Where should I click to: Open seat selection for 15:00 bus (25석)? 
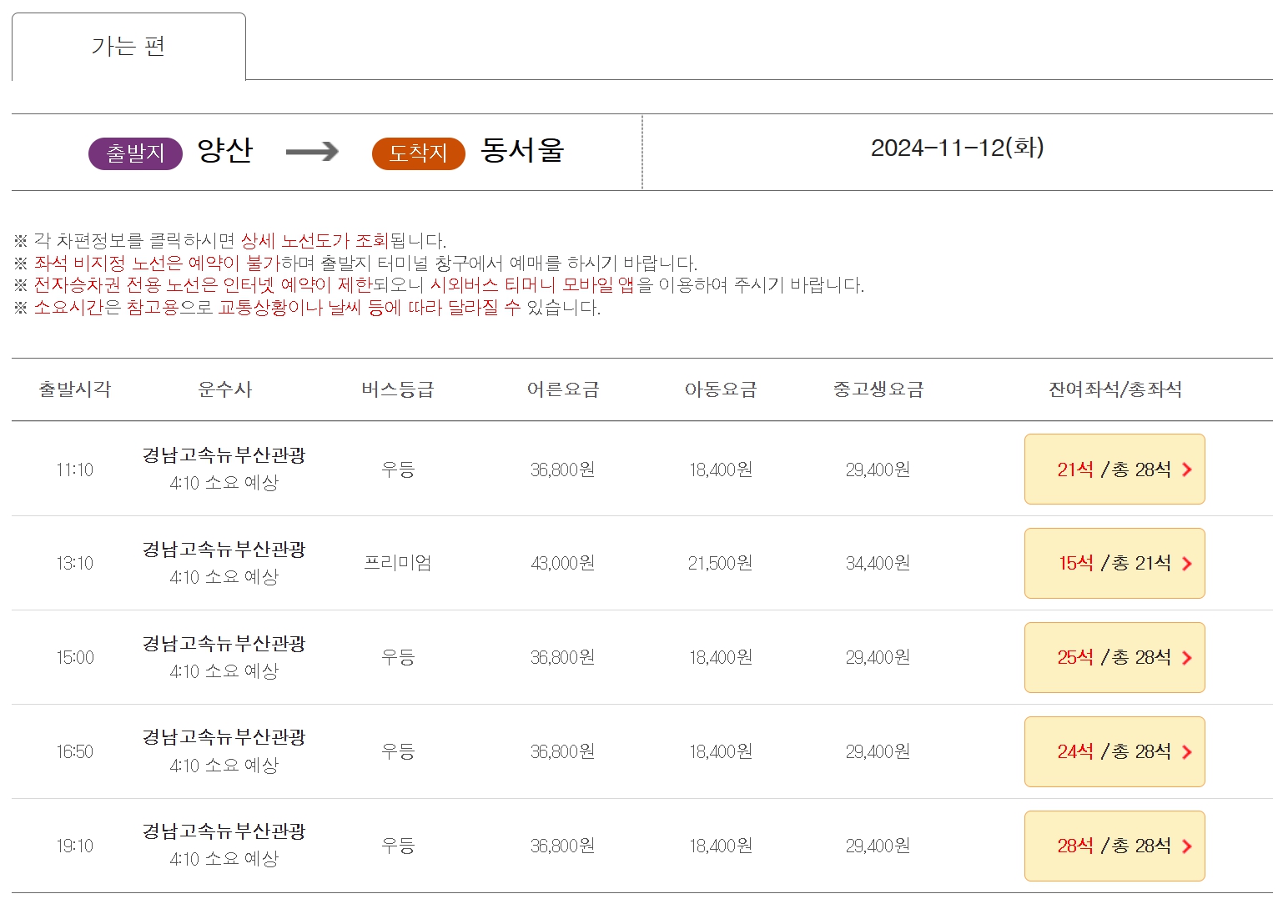(1114, 658)
